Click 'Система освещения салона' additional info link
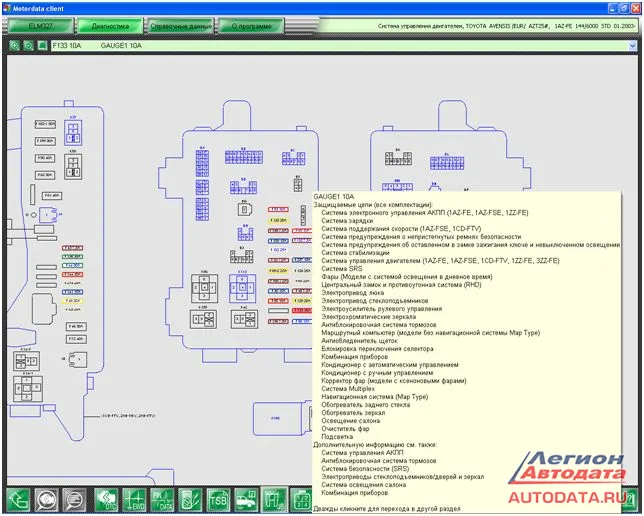 point(363,485)
